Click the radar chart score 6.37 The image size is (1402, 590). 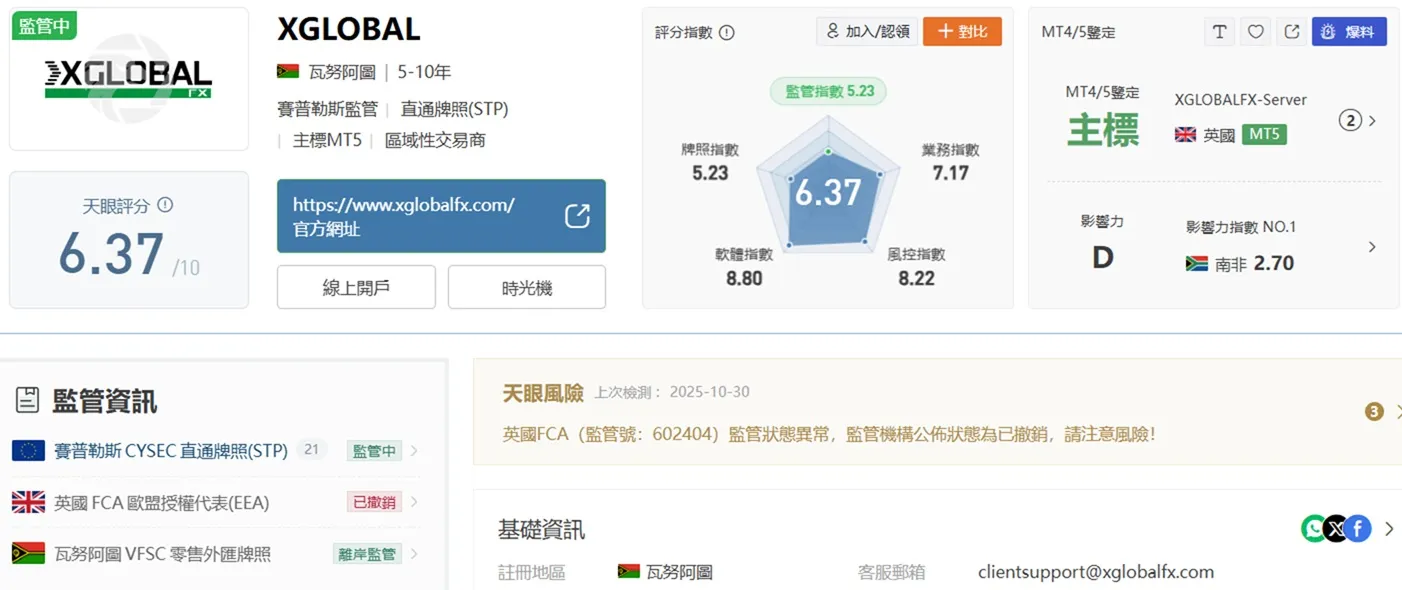[x=828, y=192]
